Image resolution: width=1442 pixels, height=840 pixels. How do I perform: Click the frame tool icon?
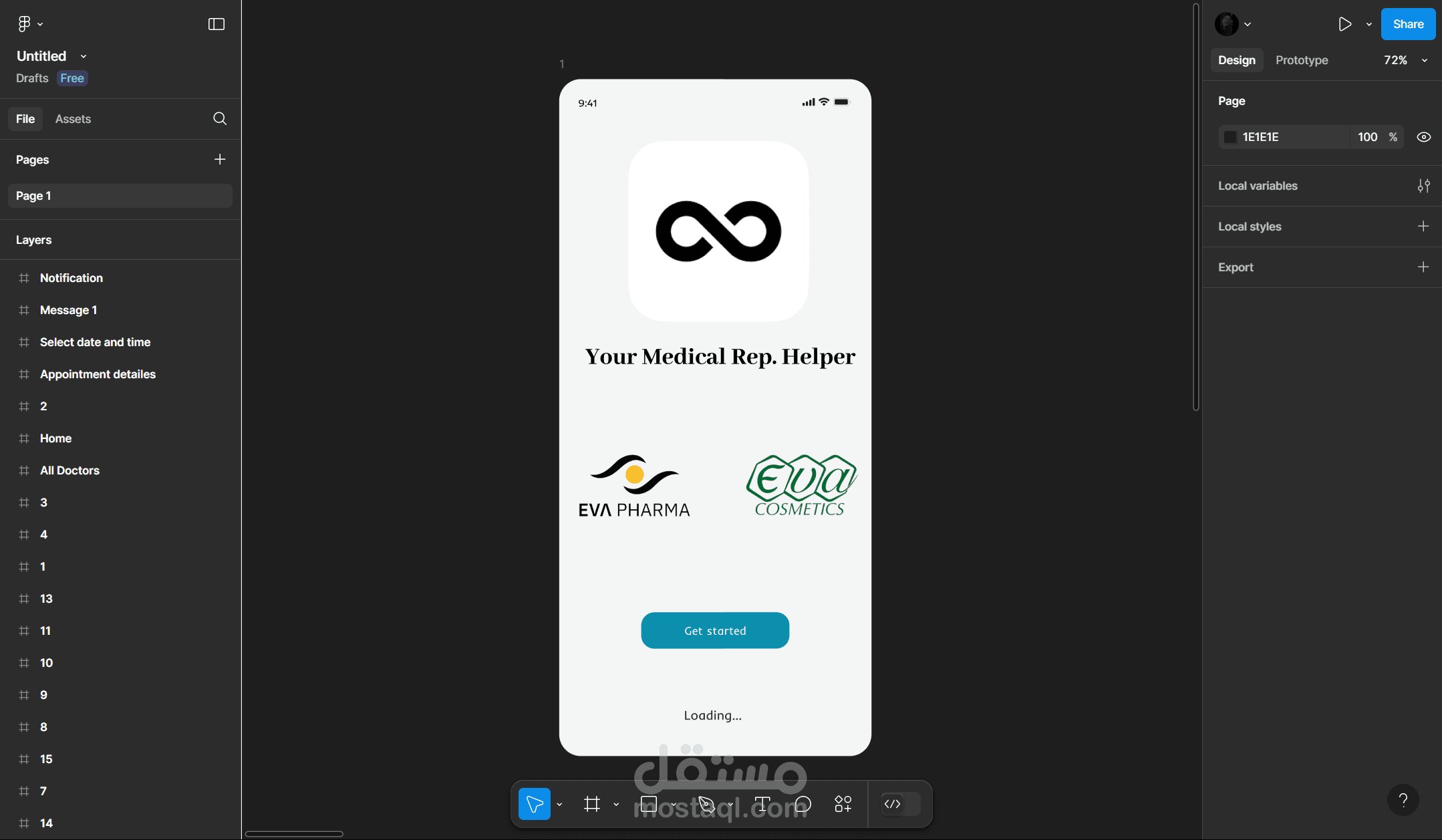point(591,803)
